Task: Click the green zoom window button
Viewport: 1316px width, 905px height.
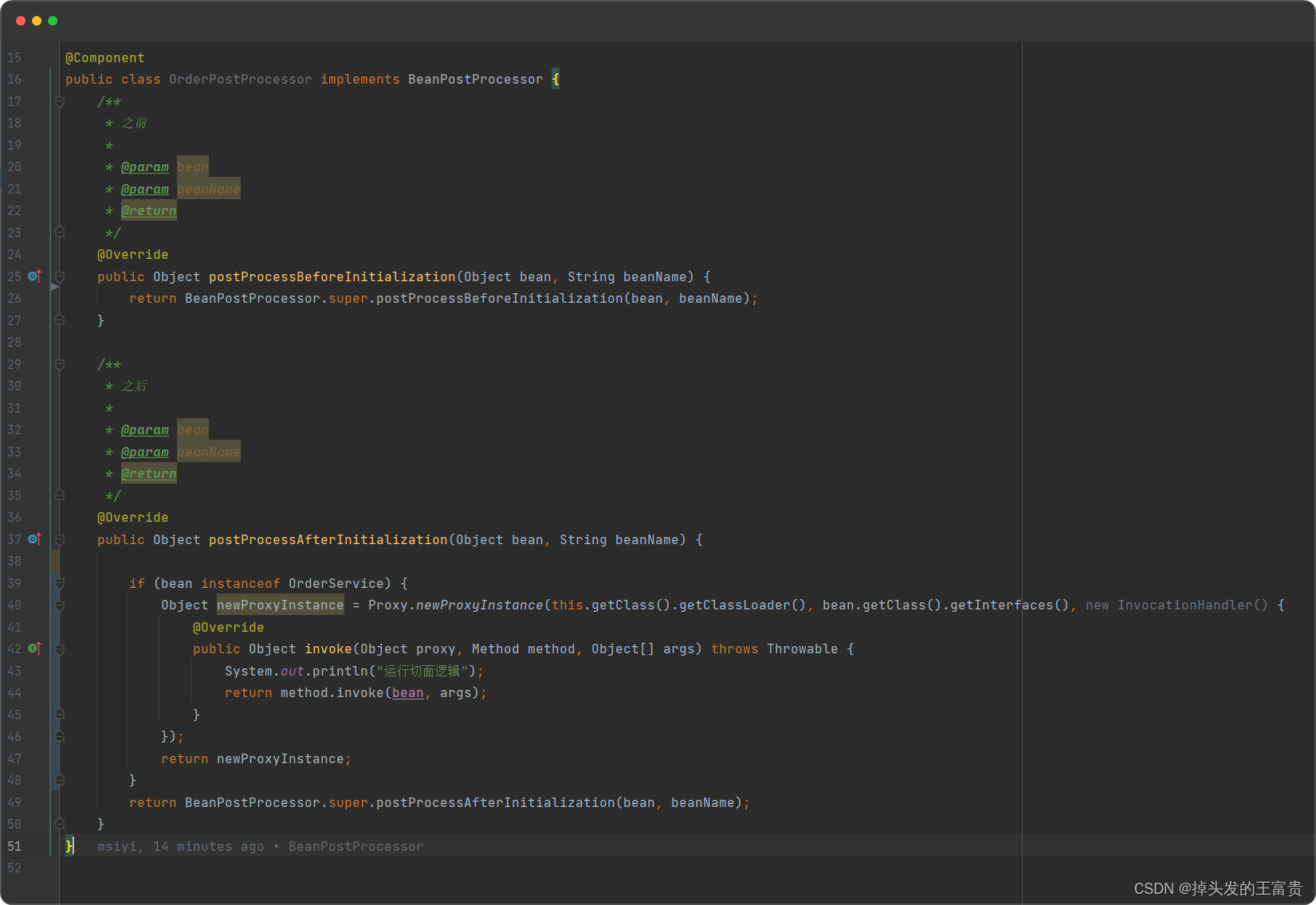Action: click(53, 21)
